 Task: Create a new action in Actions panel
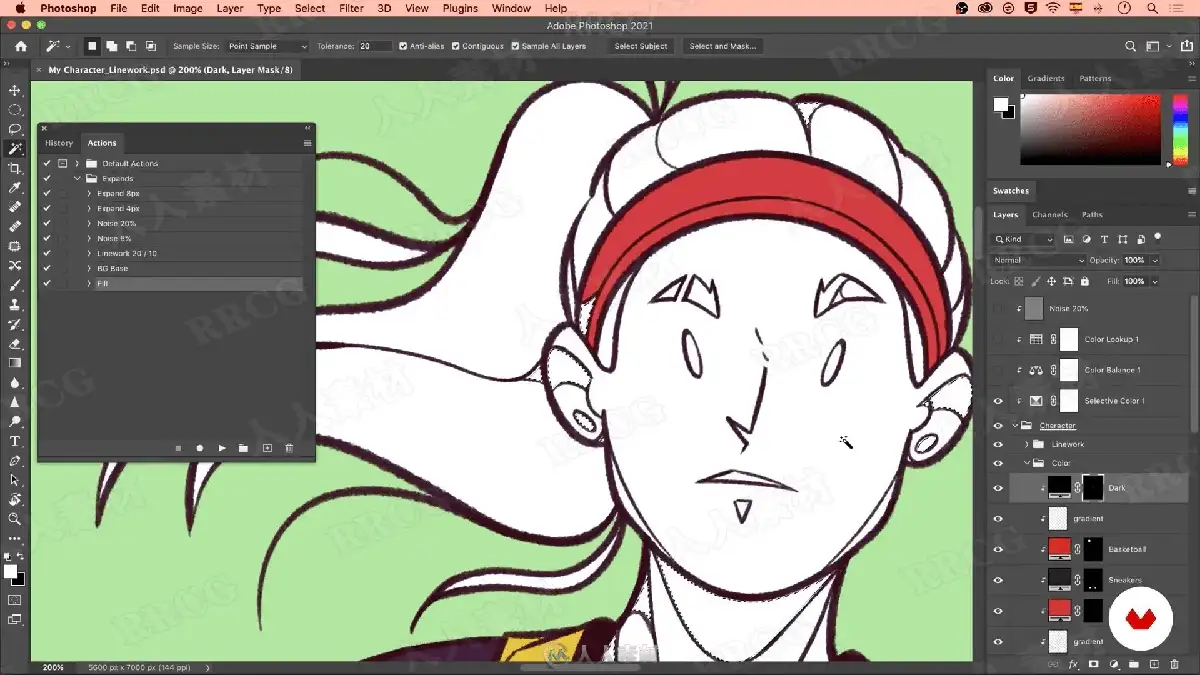click(x=267, y=448)
